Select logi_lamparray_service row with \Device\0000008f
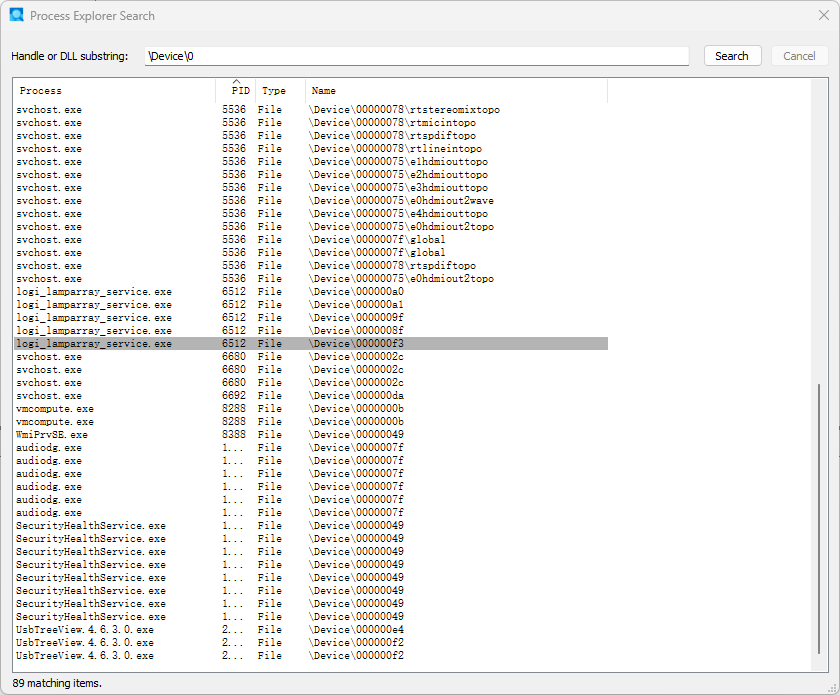The width and height of the screenshot is (840, 695). [311, 331]
